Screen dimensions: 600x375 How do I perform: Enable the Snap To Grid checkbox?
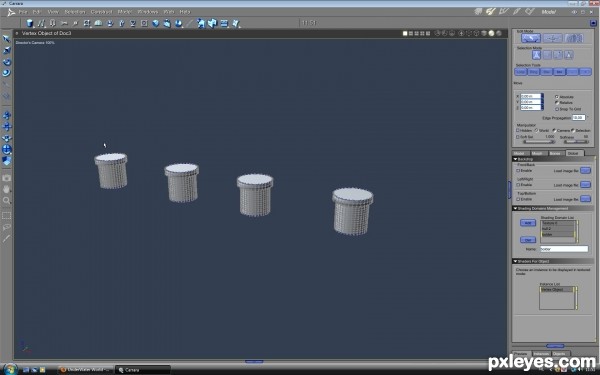coord(557,109)
